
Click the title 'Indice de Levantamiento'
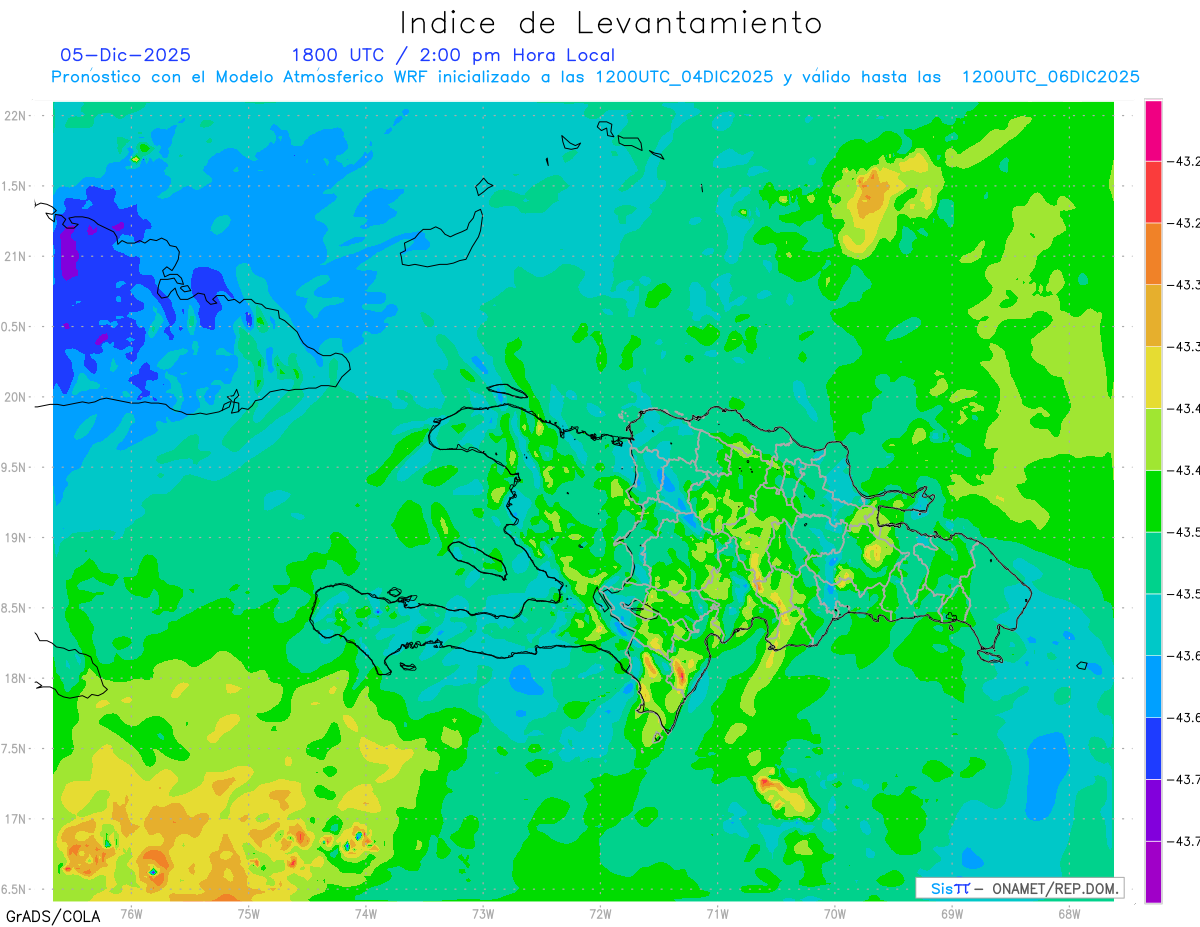click(x=611, y=23)
